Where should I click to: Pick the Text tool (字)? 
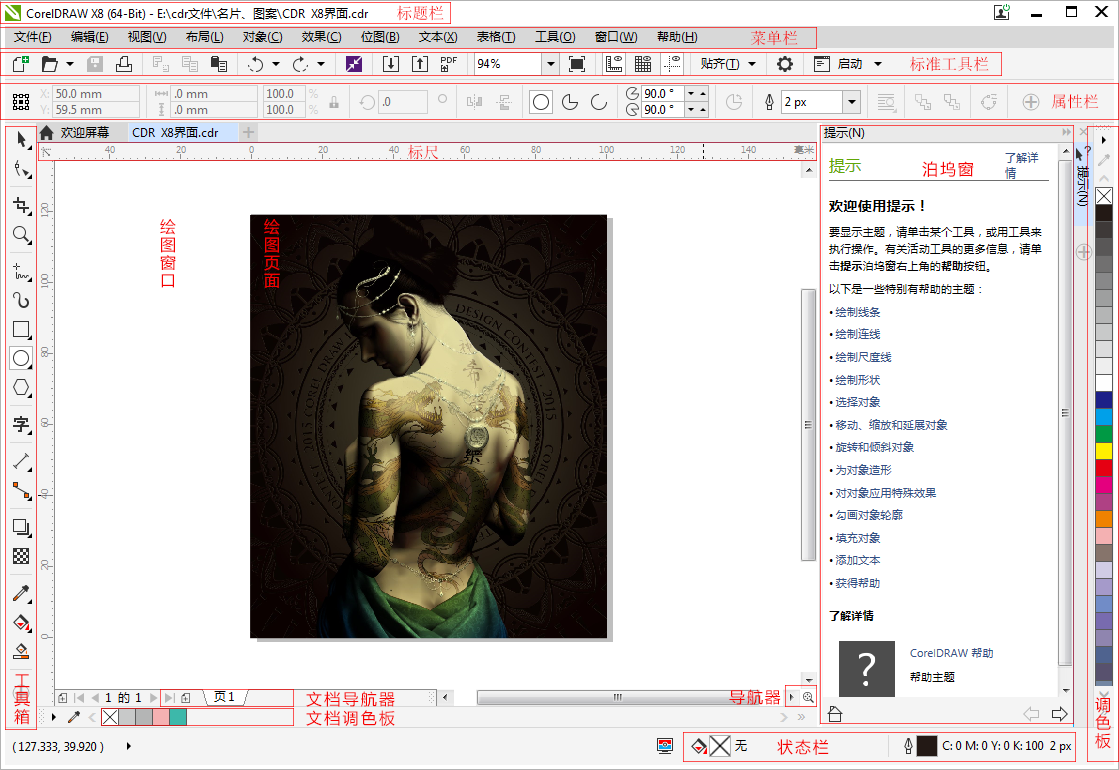[21, 425]
